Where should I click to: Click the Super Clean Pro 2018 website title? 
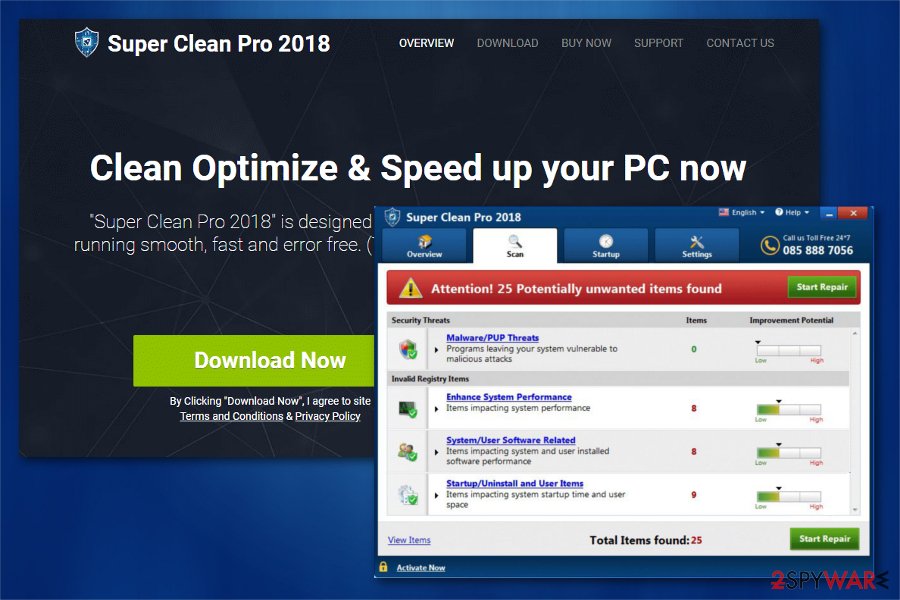219,44
